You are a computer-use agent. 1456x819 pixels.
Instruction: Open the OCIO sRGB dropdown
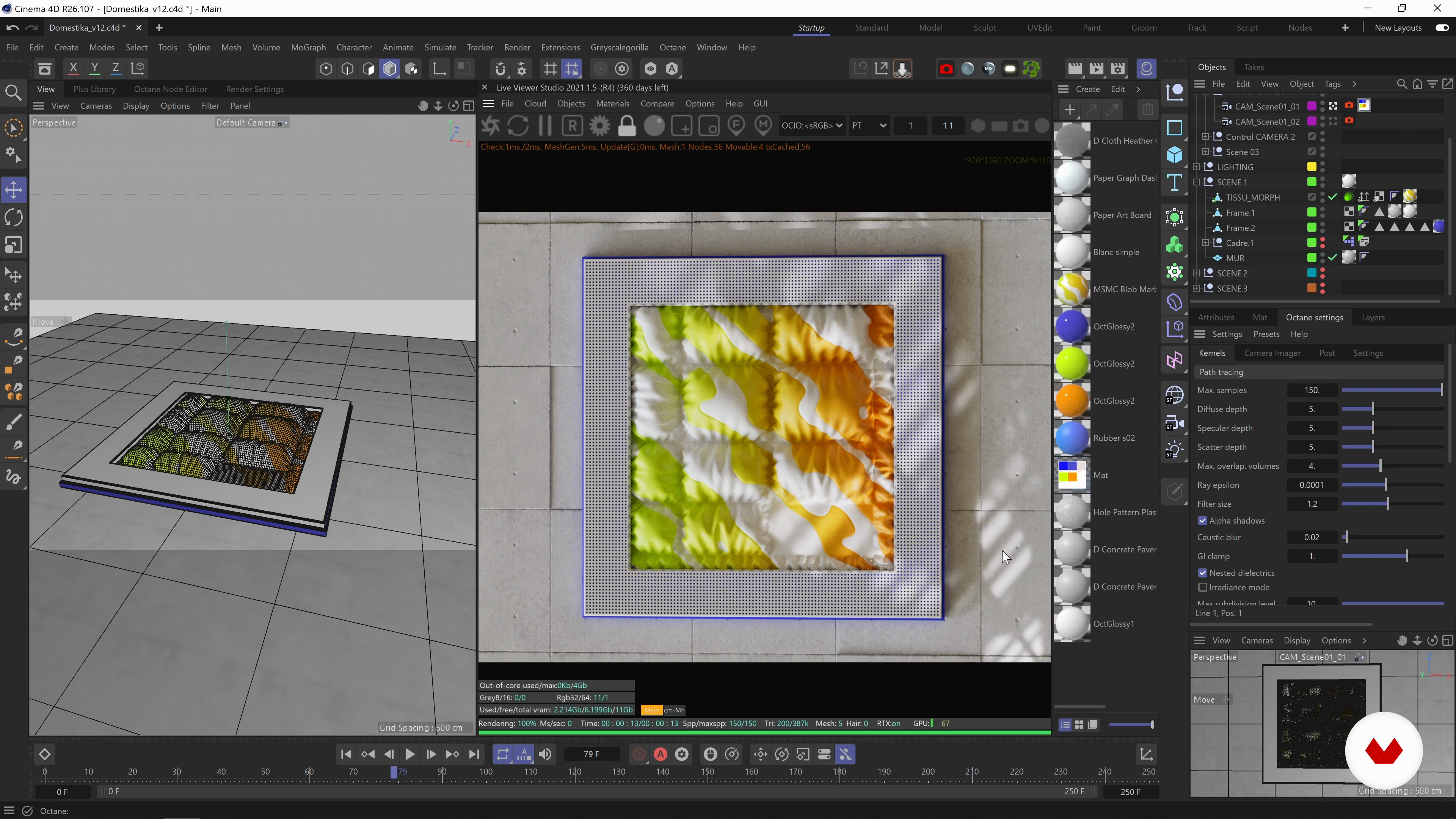tap(812, 126)
